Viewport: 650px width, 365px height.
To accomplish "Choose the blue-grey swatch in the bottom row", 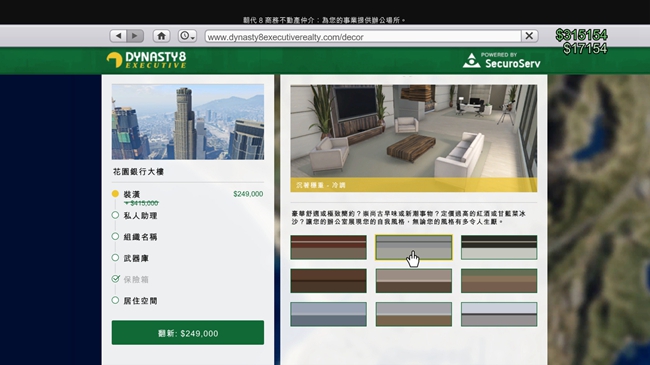I will point(328,314).
